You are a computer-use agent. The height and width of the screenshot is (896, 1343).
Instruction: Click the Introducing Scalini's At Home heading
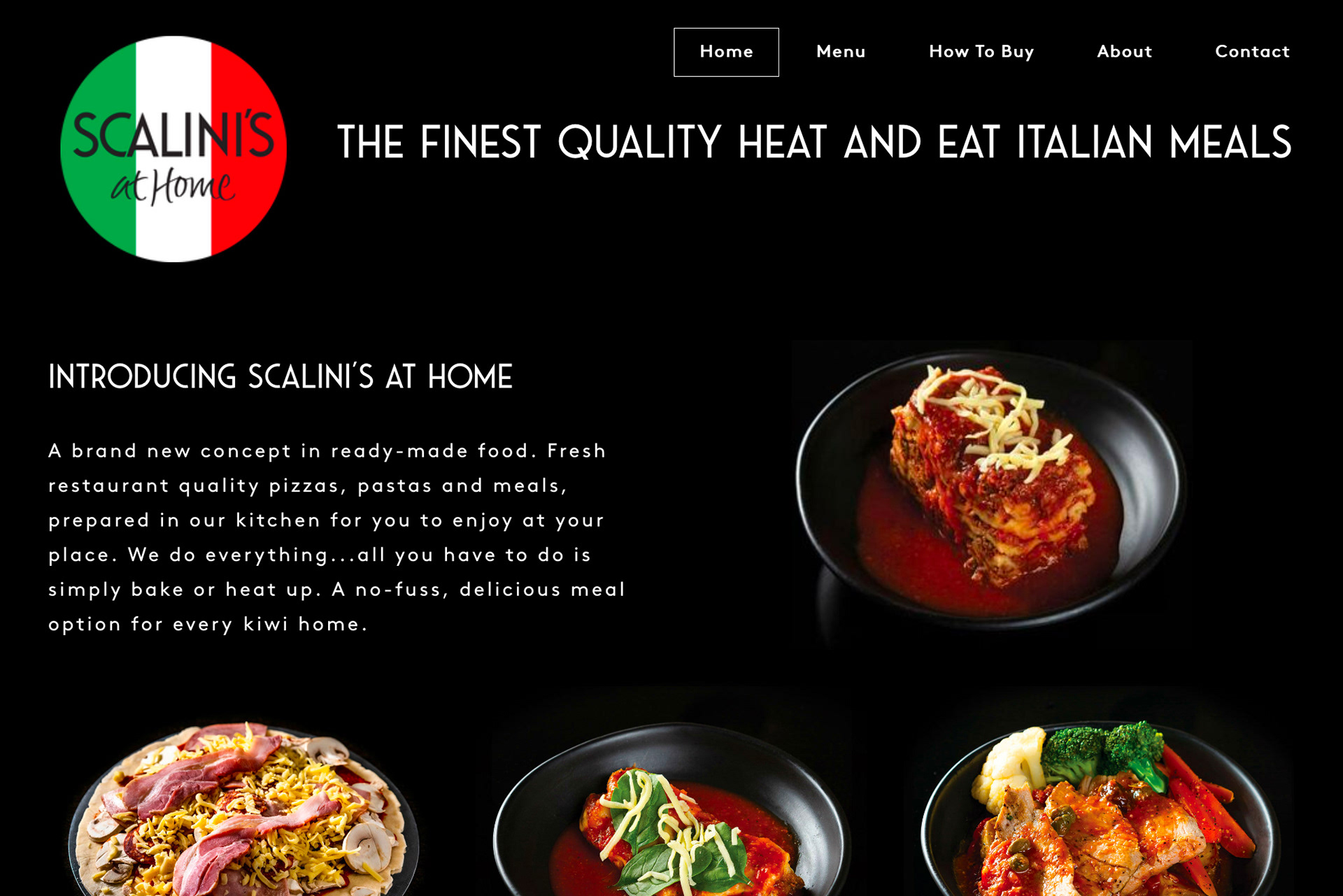tap(280, 376)
